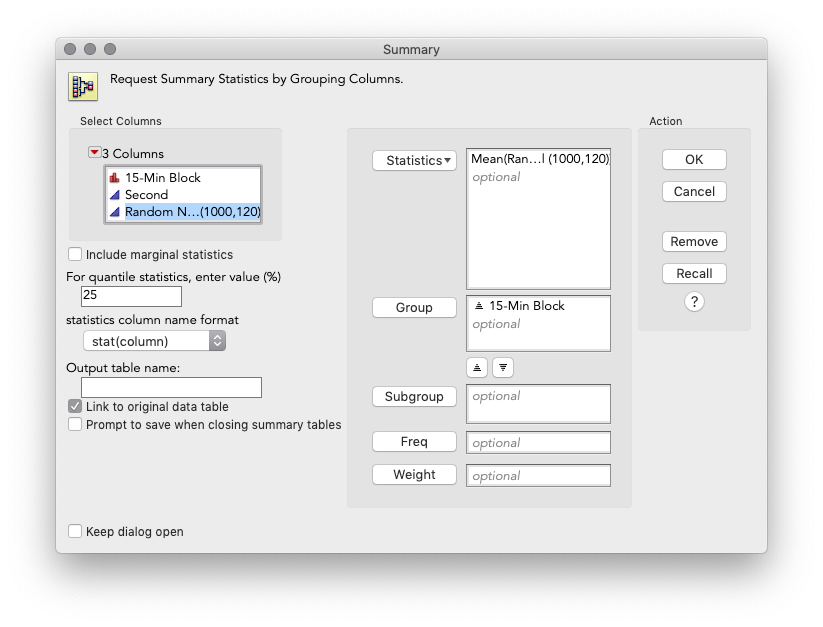This screenshot has width=823, height=627.
Task: Open the red triangle menu beside 3 Columns
Action: pyautogui.click(x=94, y=153)
